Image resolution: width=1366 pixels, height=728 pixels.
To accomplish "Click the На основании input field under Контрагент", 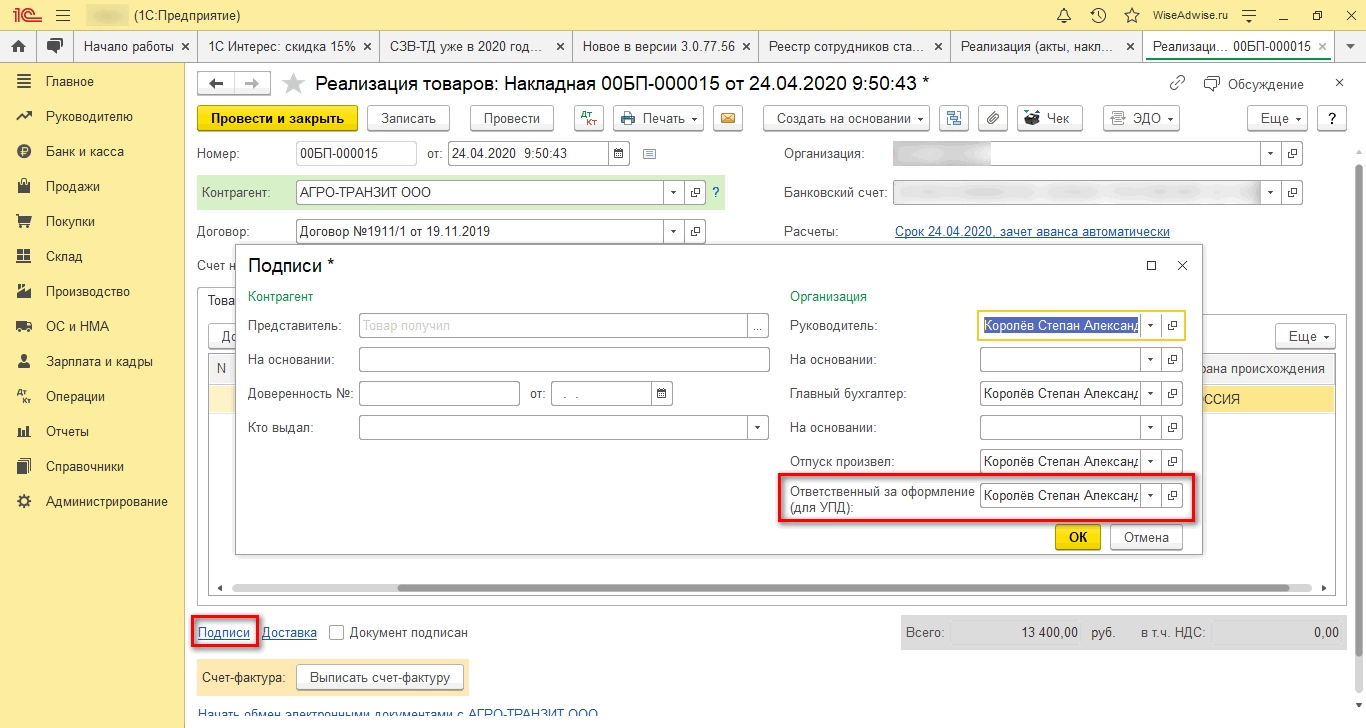I will (563, 359).
